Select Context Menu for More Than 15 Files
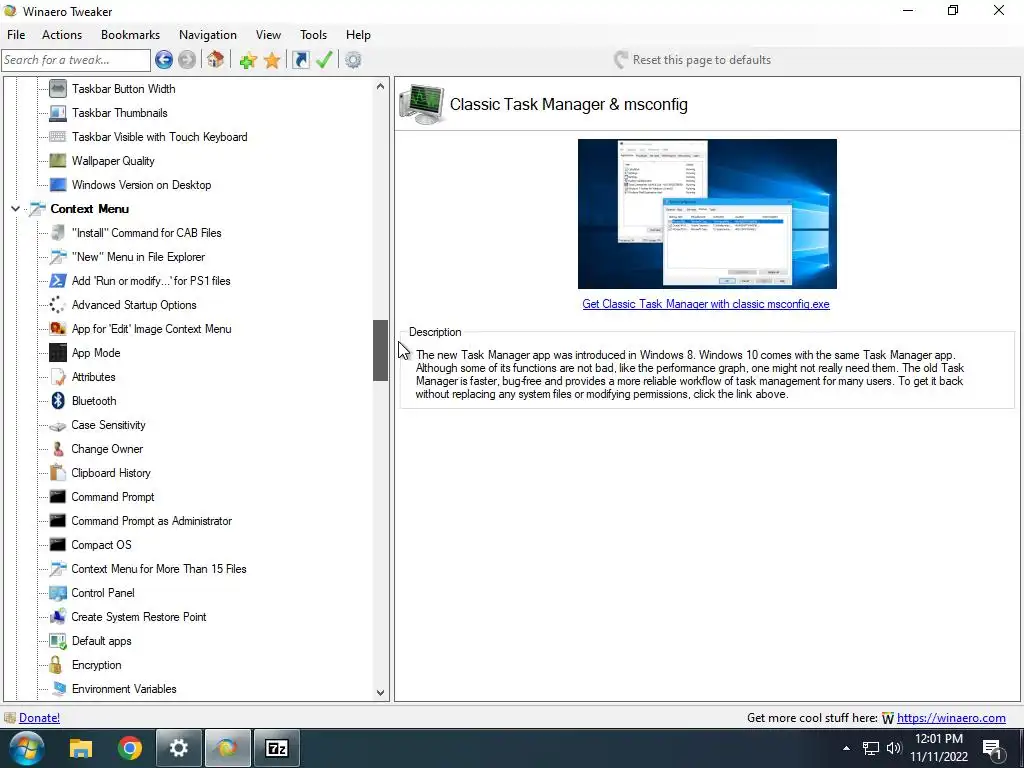This screenshot has width=1024, height=768. pyautogui.click(x=159, y=569)
